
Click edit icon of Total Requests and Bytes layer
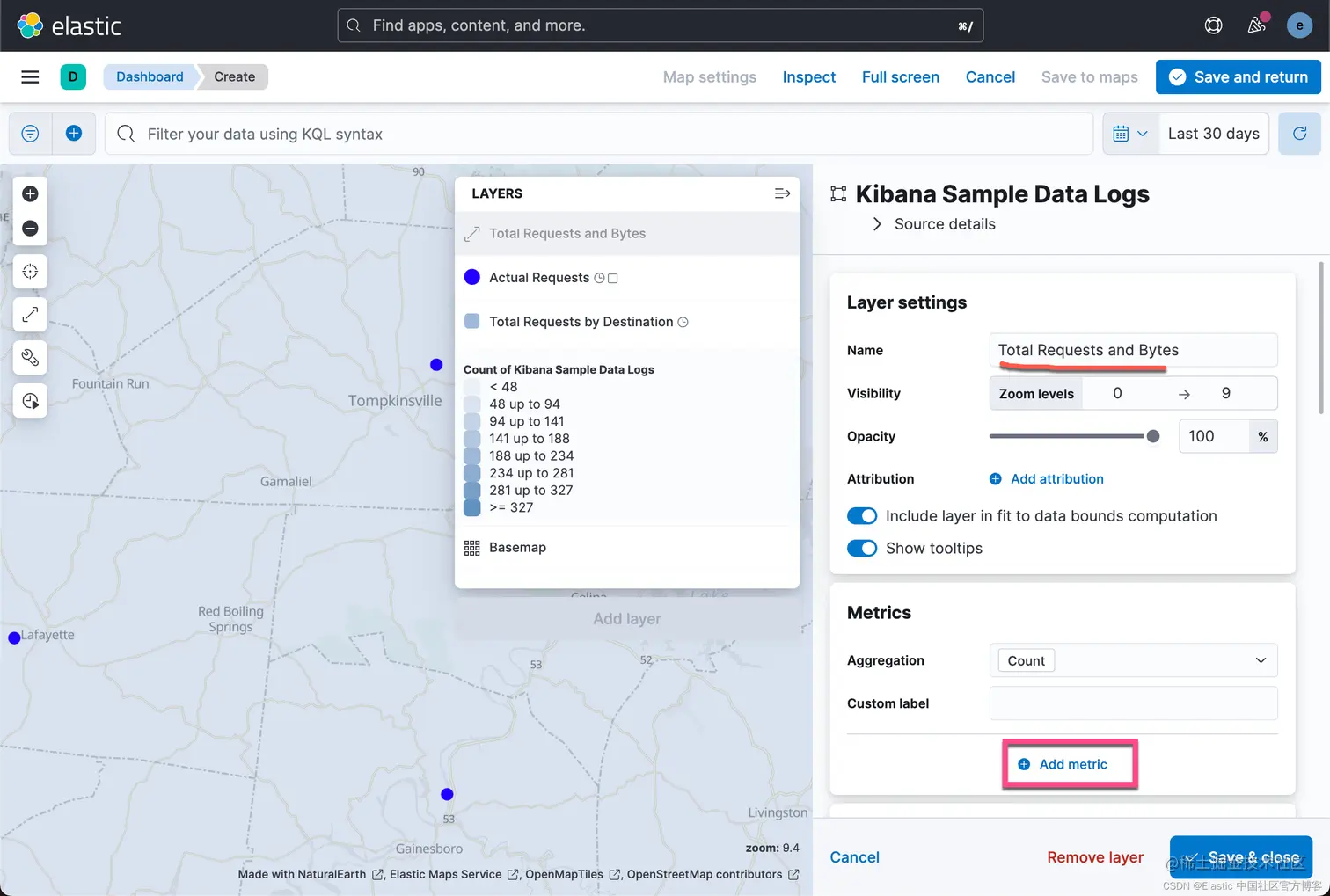(472, 234)
